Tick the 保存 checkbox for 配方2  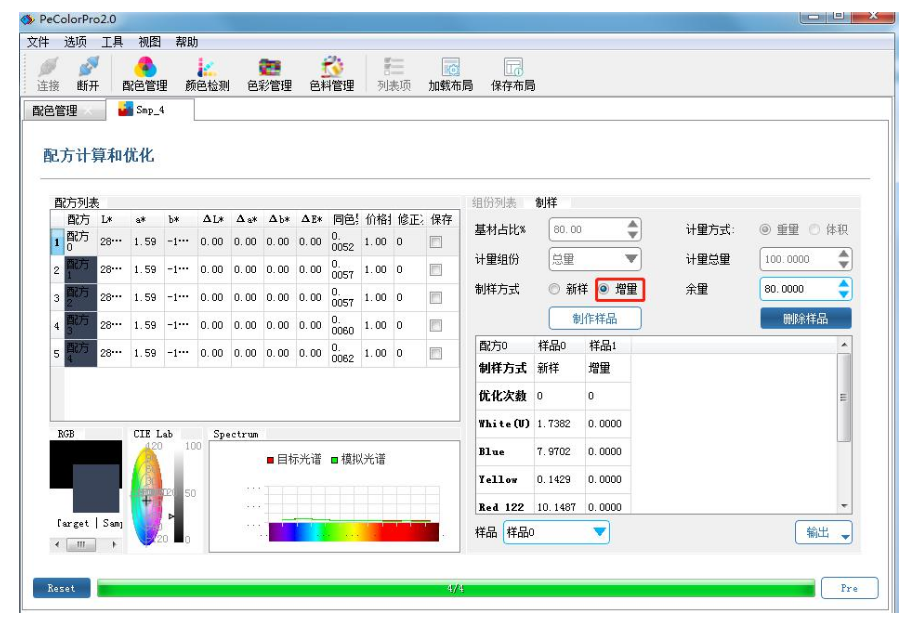[436, 298]
